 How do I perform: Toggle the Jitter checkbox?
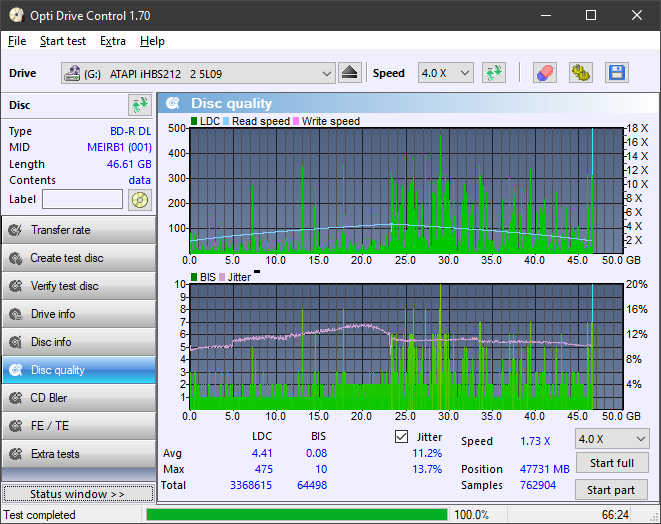click(x=402, y=437)
